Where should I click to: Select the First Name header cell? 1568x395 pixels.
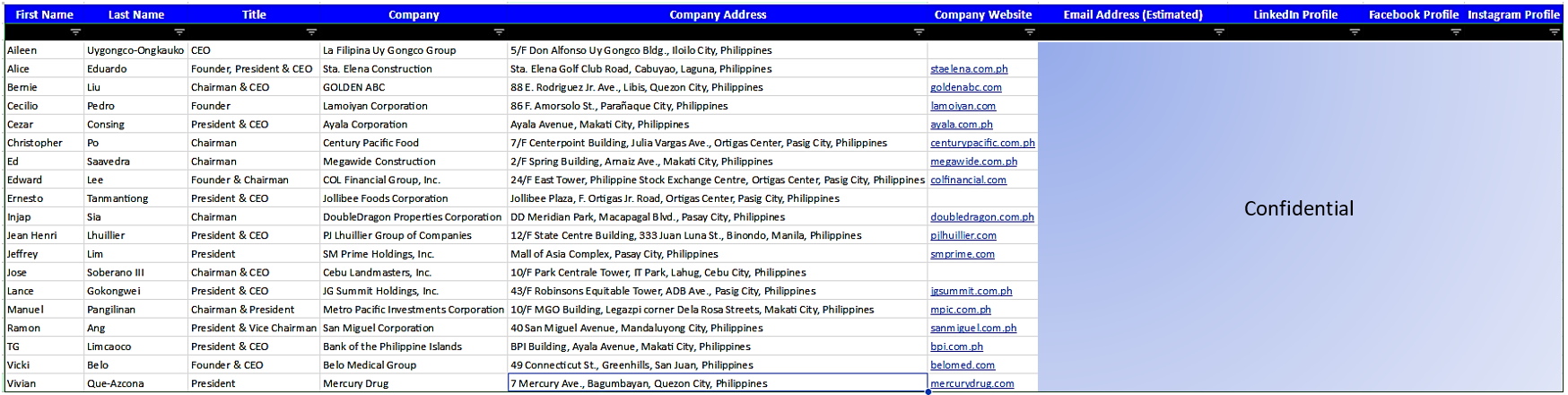pos(45,14)
